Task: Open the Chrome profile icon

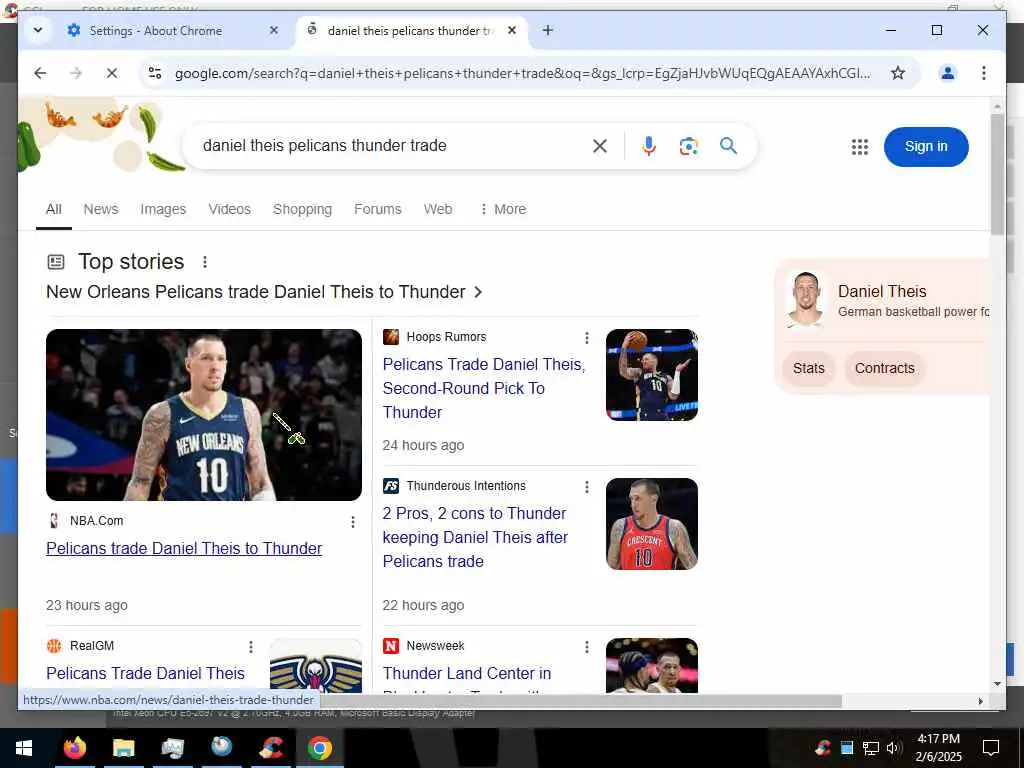Action: (x=948, y=73)
